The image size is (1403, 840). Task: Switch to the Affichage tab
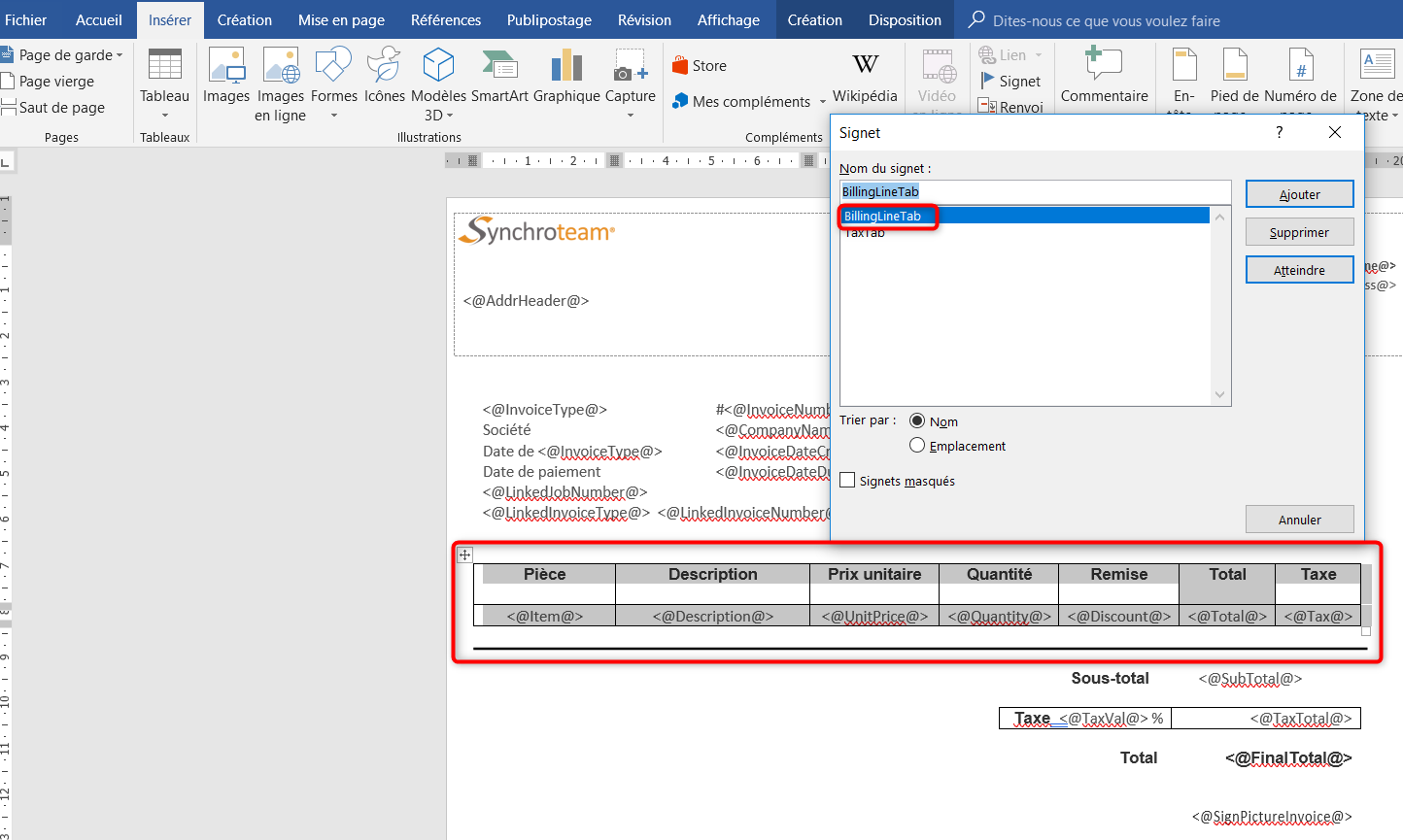(x=729, y=19)
